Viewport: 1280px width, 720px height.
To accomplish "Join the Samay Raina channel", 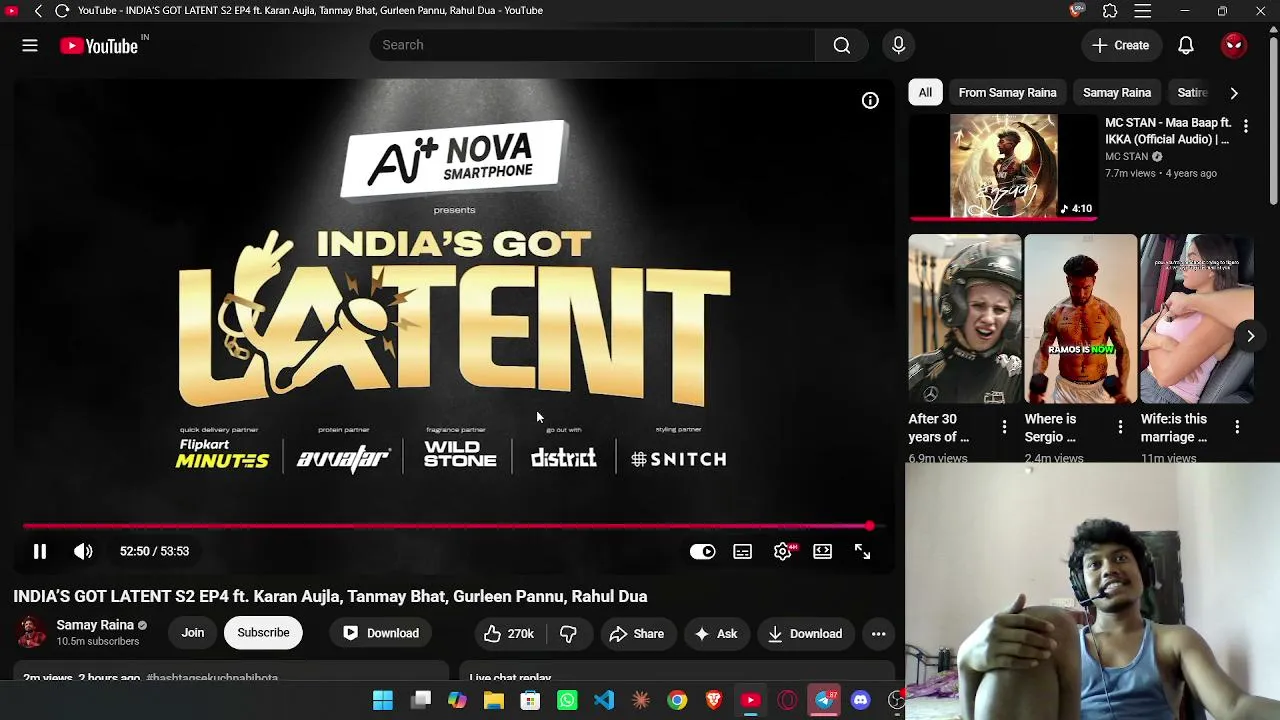I will coord(193,633).
